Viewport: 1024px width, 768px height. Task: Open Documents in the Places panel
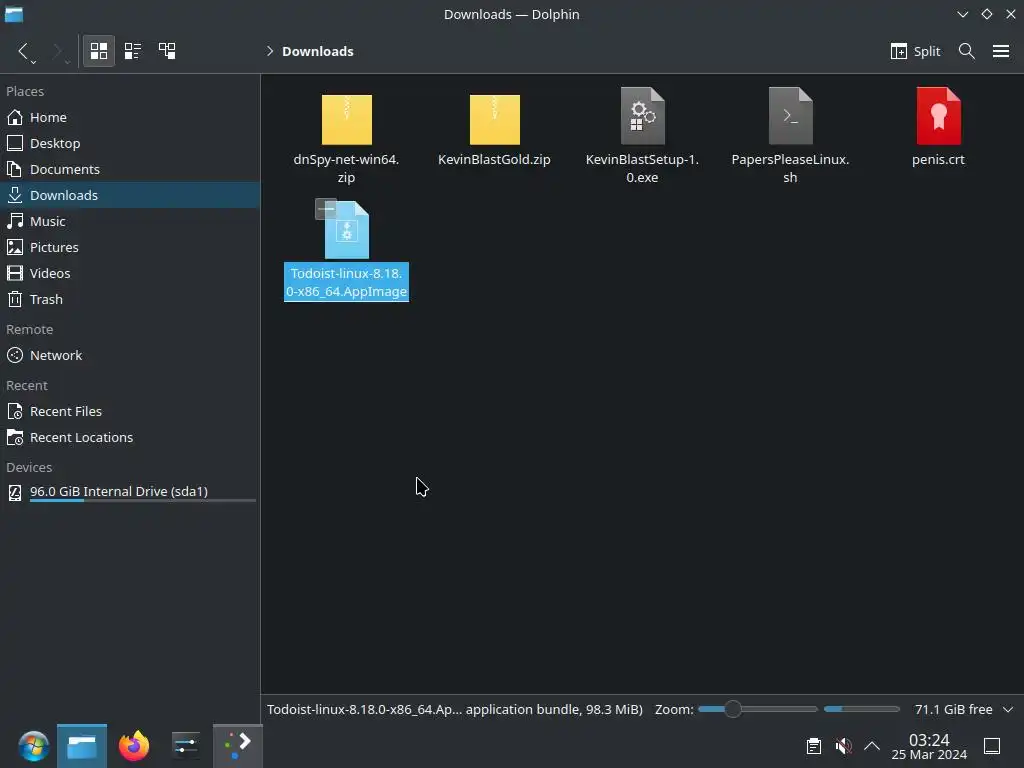(130, 169)
